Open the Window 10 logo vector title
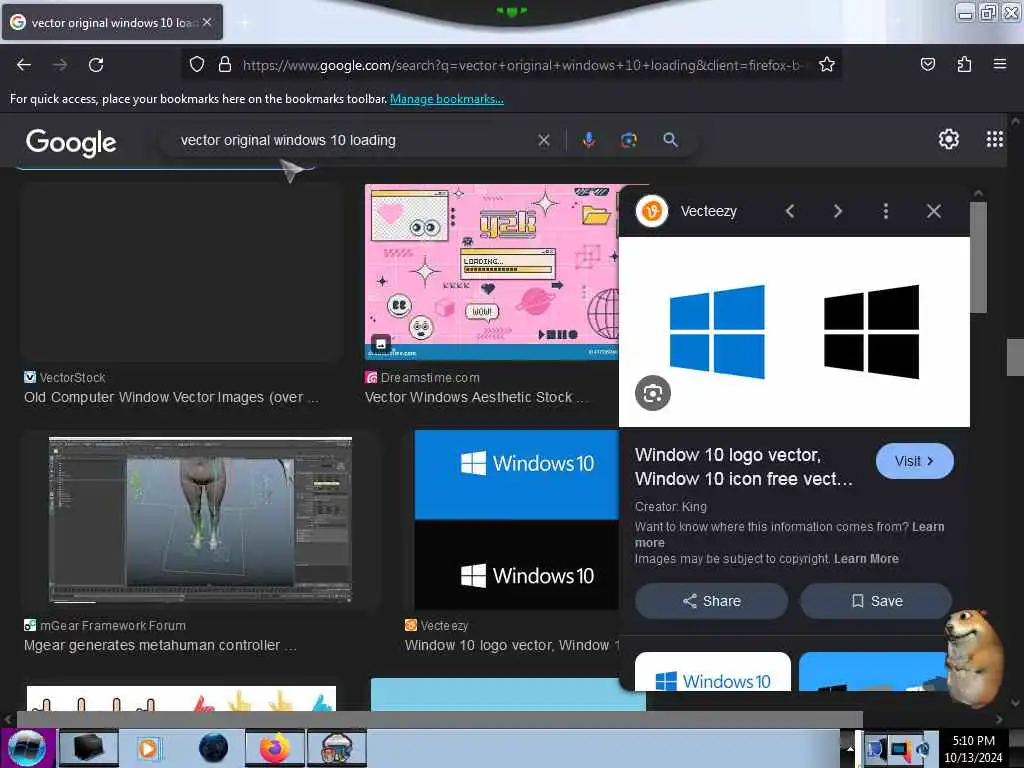This screenshot has width=1024, height=768. pos(744,467)
